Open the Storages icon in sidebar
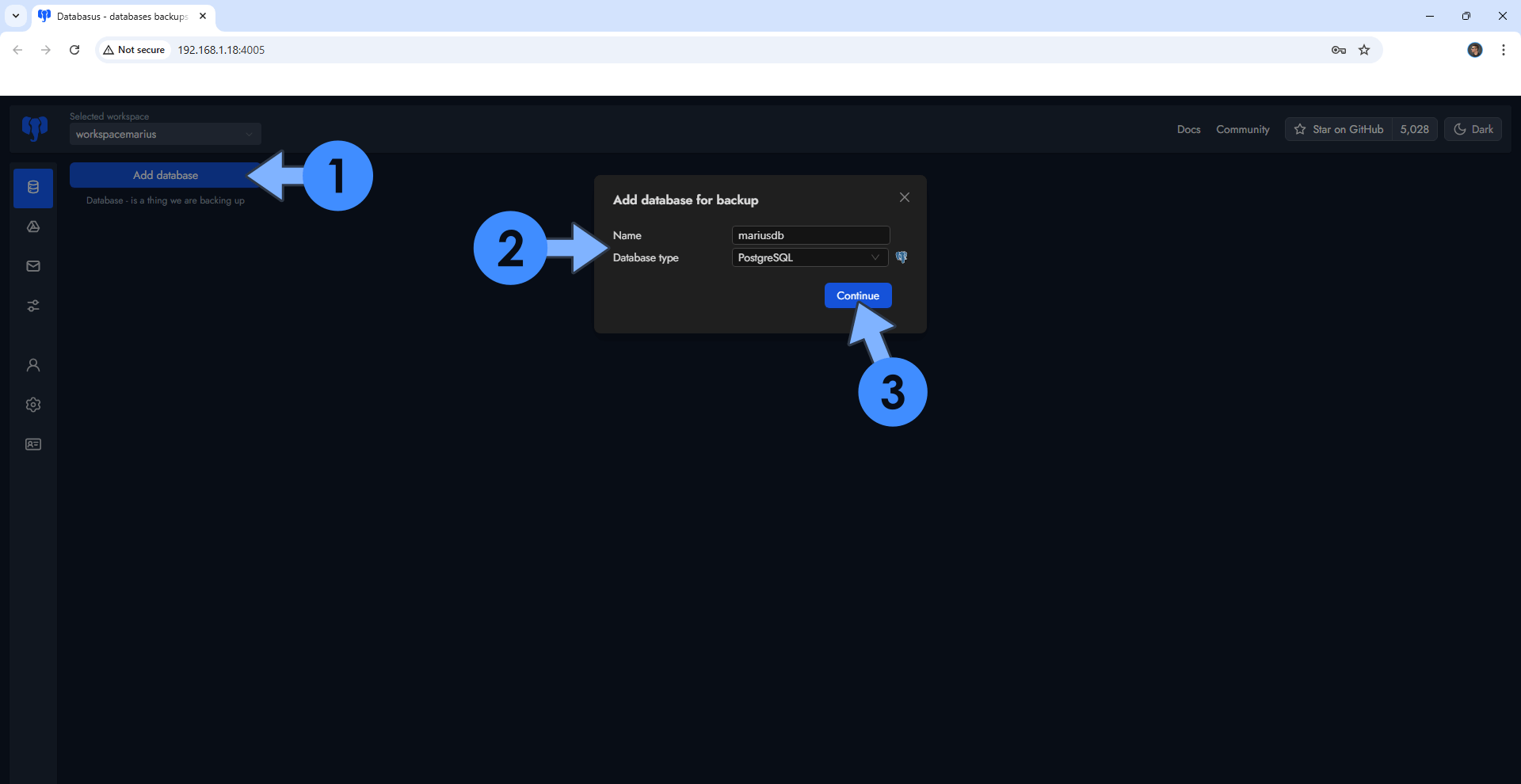Image resolution: width=1521 pixels, height=784 pixels. tap(33, 227)
